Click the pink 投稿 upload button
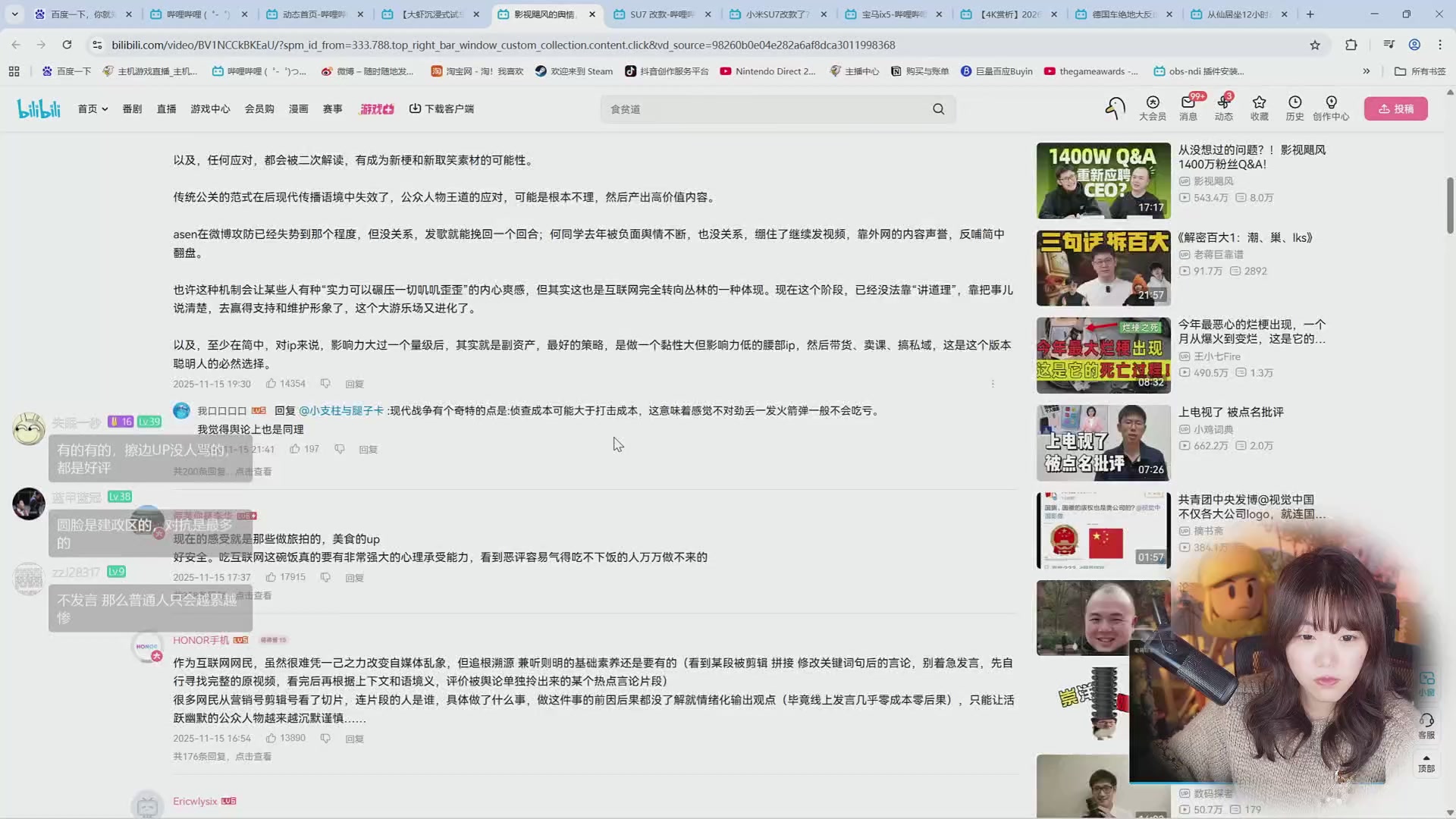This screenshot has height=819, width=1456. (1396, 108)
